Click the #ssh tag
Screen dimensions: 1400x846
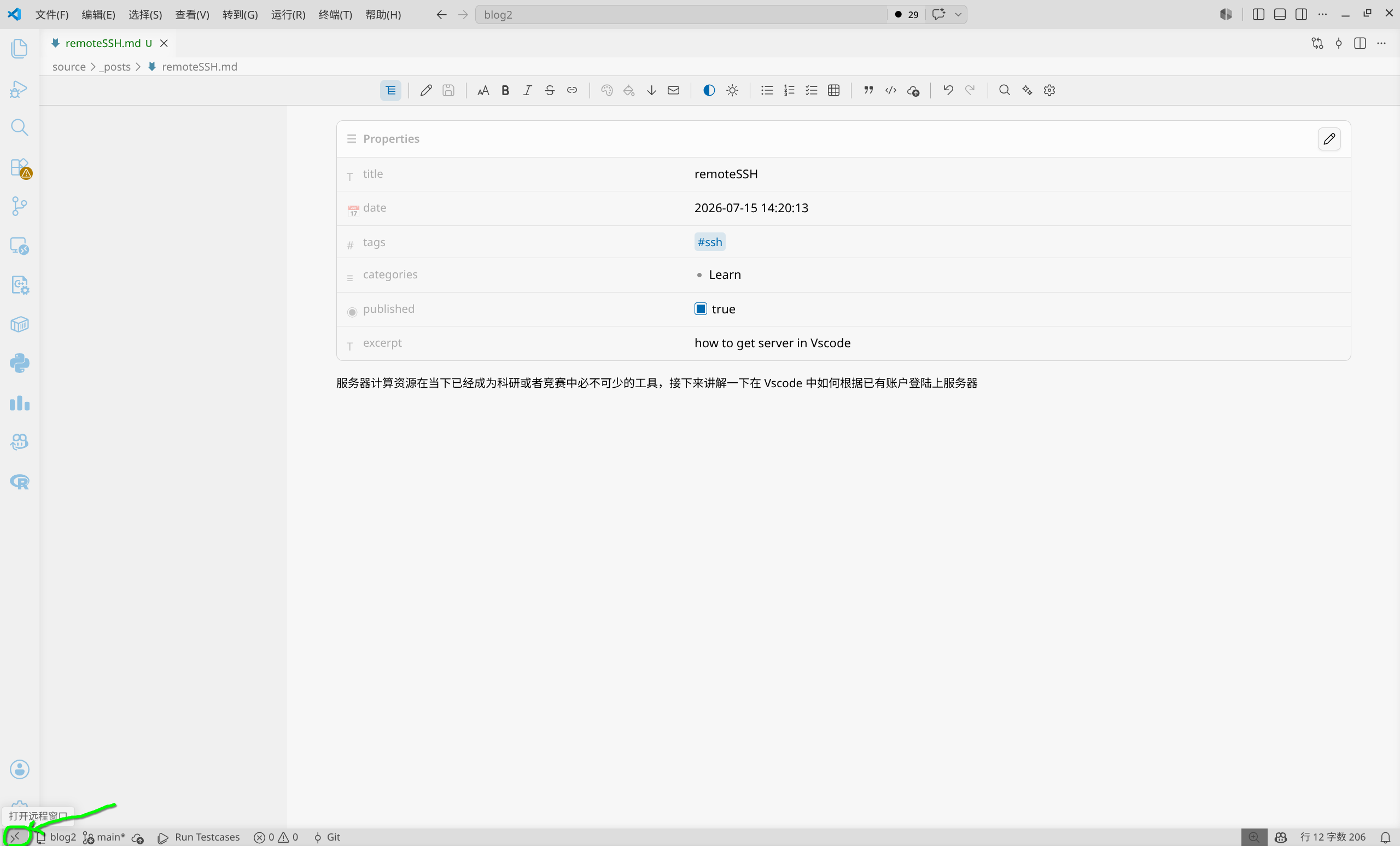(x=710, y=242)
